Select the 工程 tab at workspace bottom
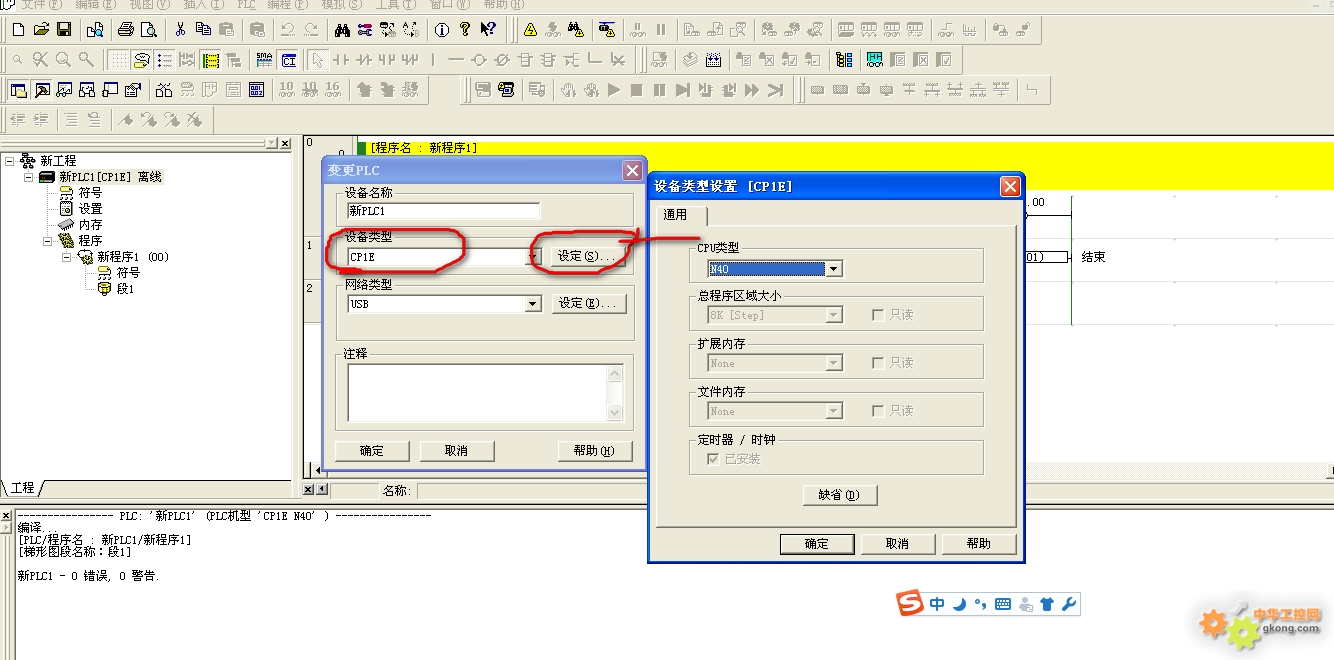The width and height of the screenshot is (1334, 660). [x=22, y=488]
